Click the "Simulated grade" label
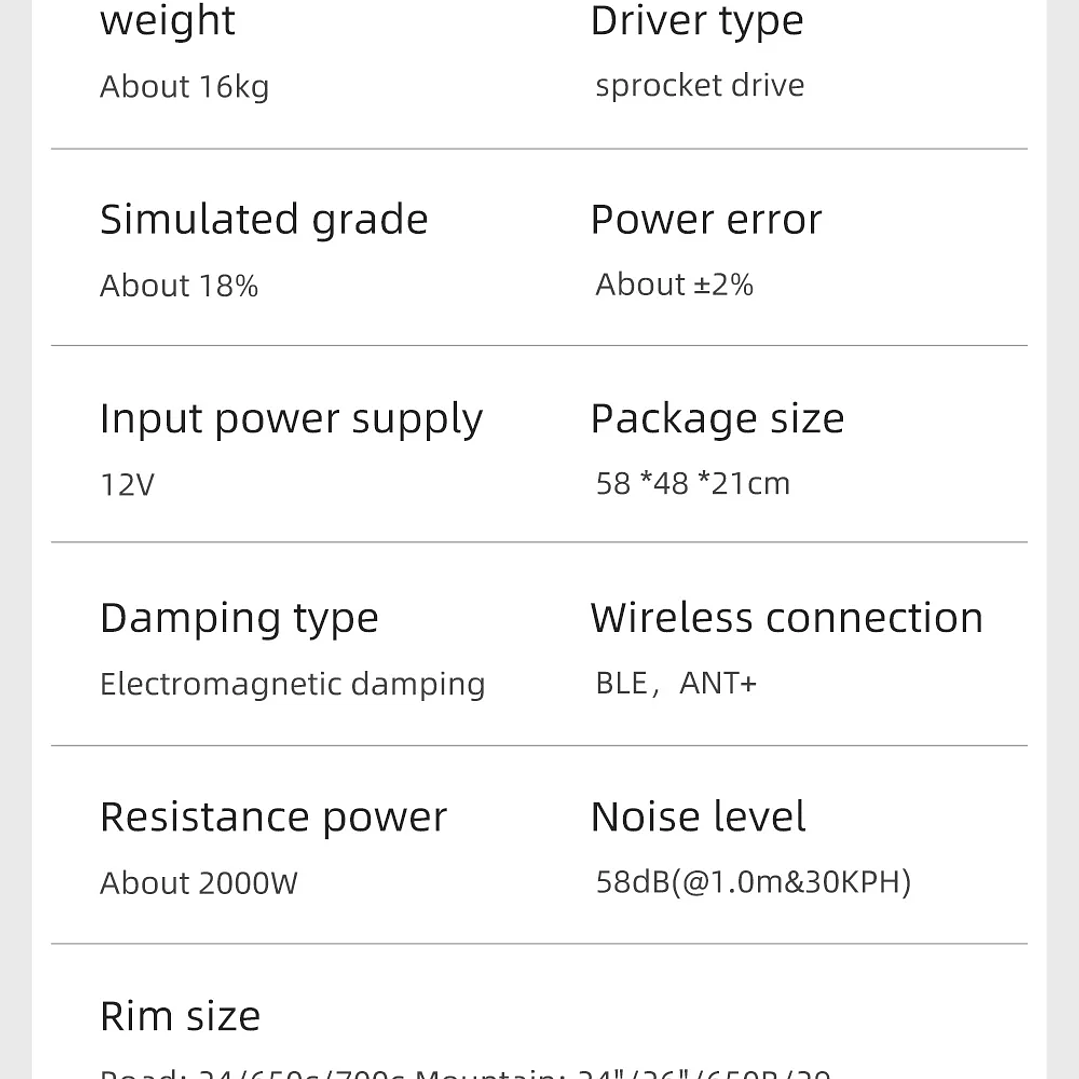1079x1079 pixels. 264,219
